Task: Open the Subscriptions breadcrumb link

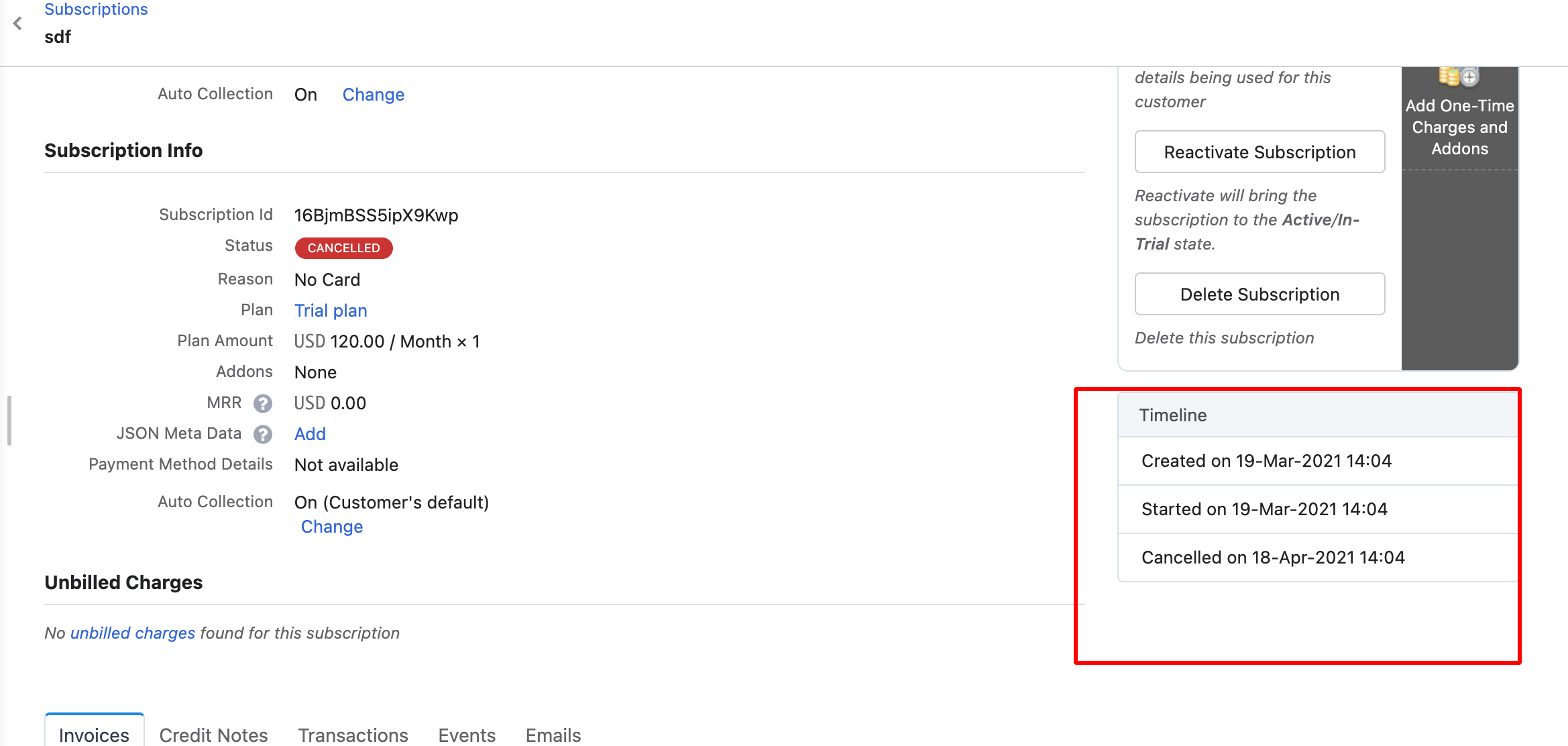Action: pyautogui.click(x=96, y=9)
